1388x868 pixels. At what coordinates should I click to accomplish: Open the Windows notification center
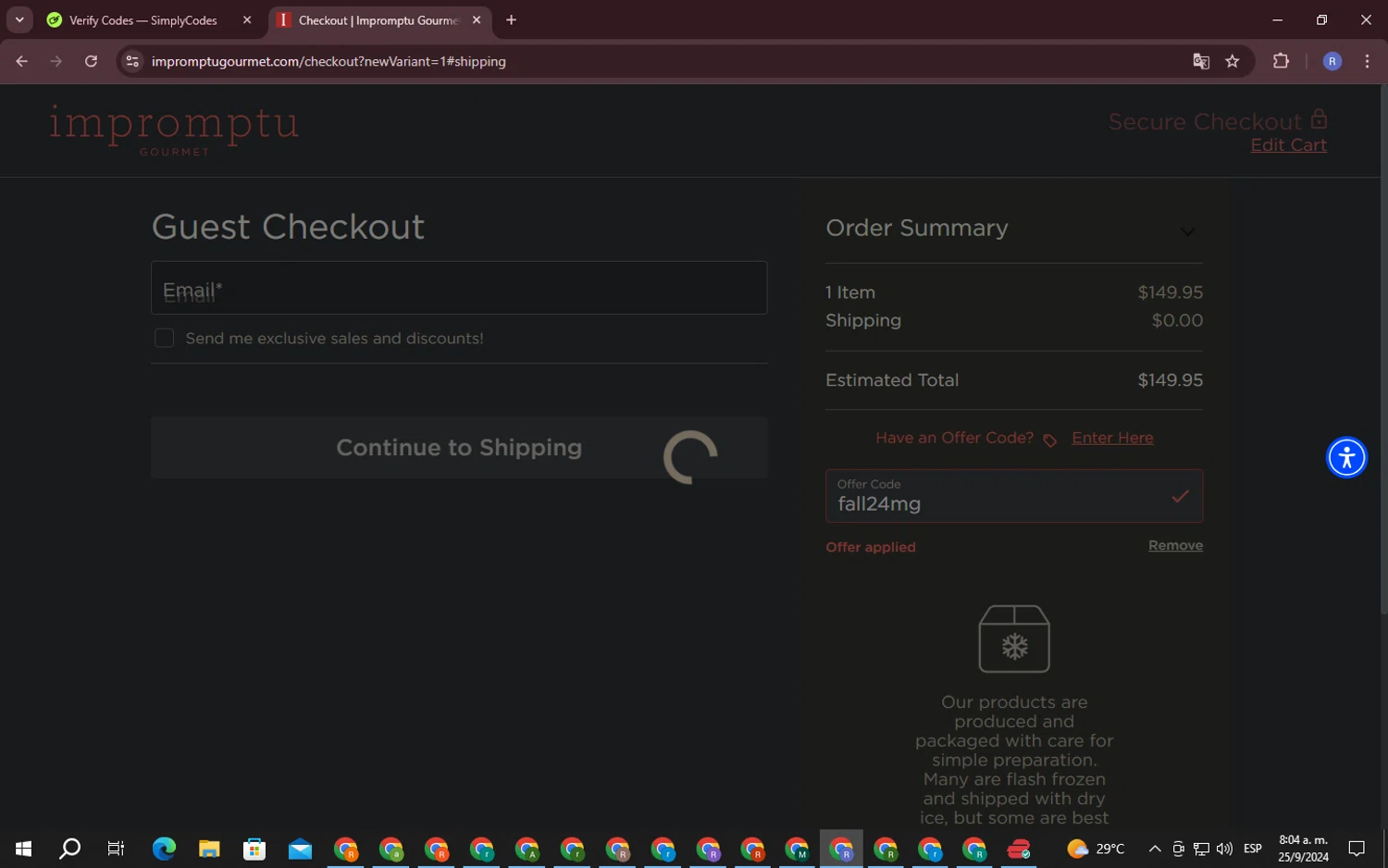click(x=1357, y=849)
